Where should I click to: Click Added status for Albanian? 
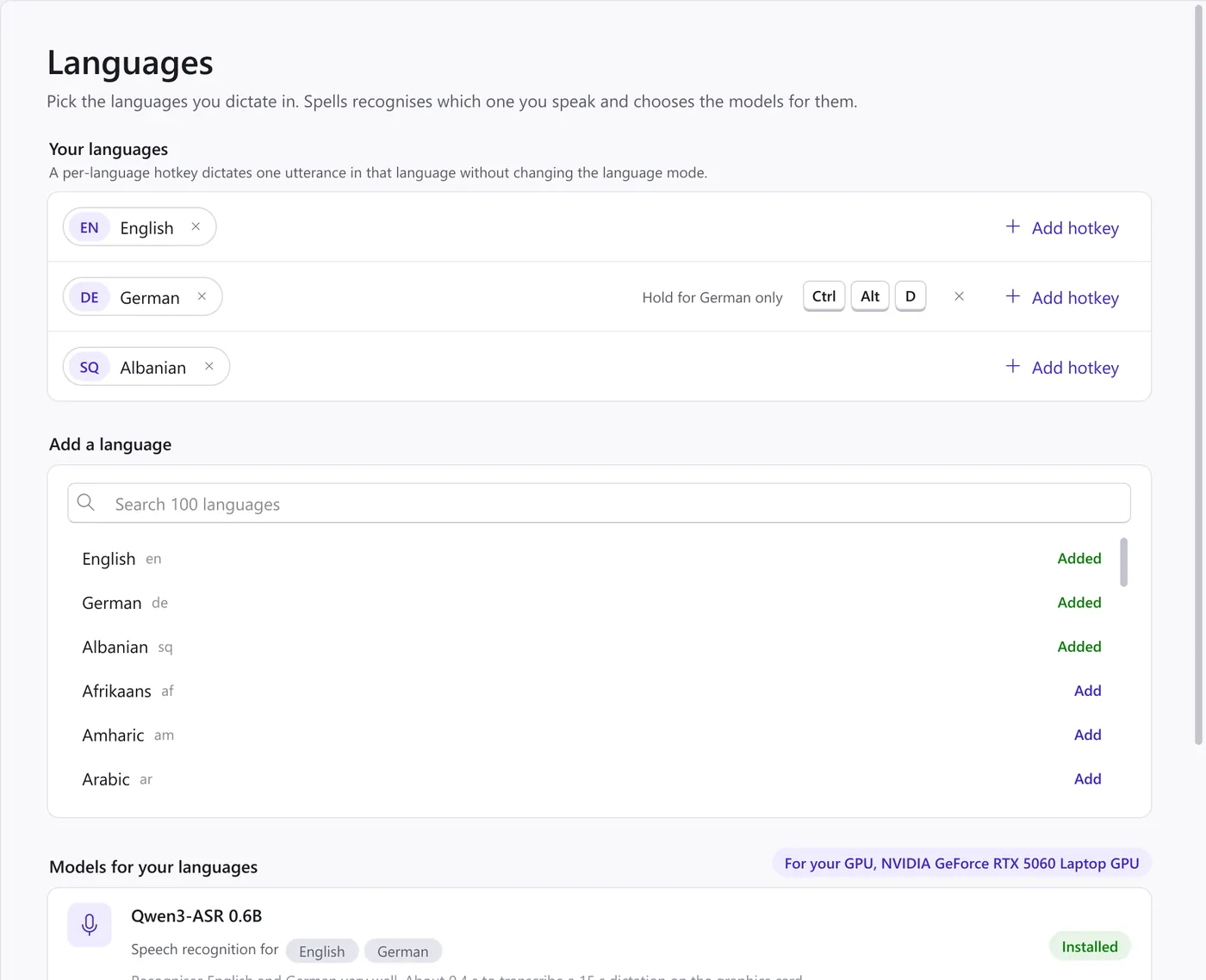tap(1079, 646)
